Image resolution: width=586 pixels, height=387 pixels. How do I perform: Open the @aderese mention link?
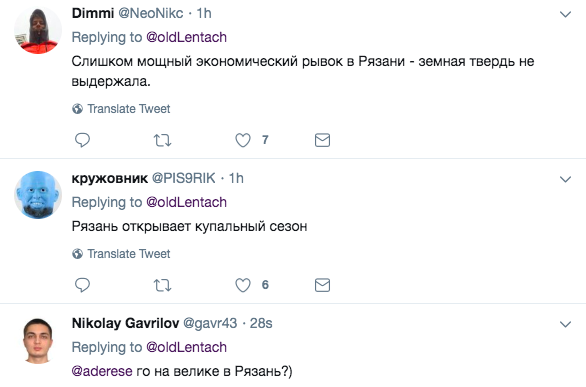pos(102,371)
